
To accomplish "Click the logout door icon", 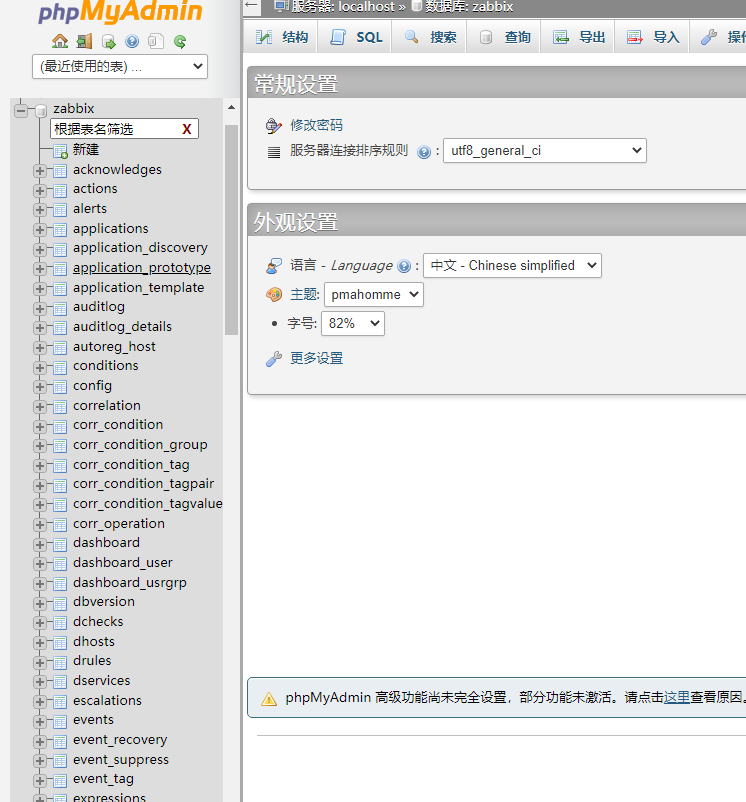I will (84, 42).
